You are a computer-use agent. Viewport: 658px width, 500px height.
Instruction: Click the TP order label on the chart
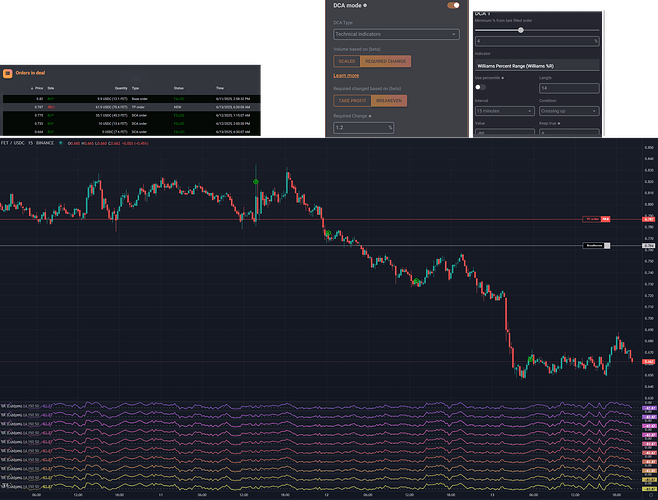click(x=592, y=219)
